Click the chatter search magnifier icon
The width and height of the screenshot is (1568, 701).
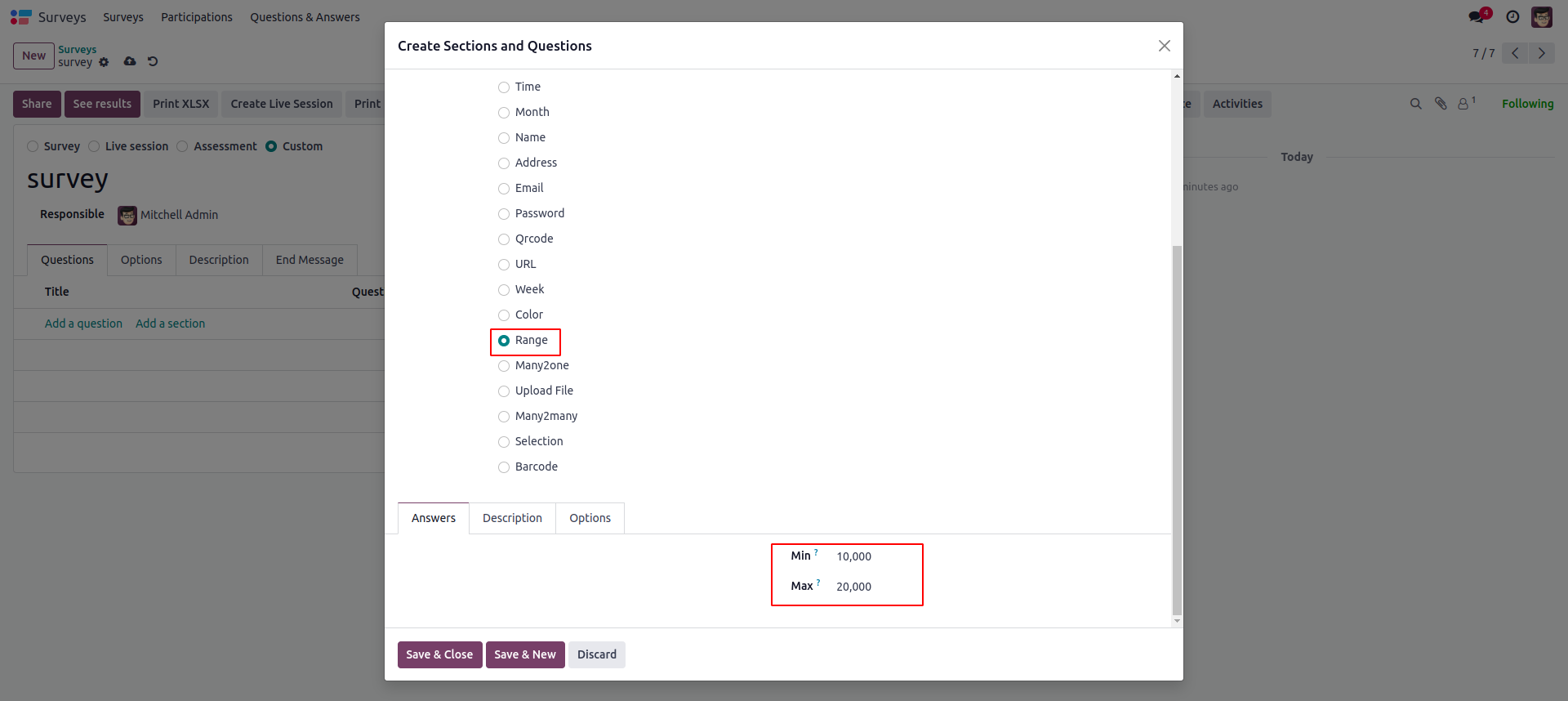tap(1416, 104)
